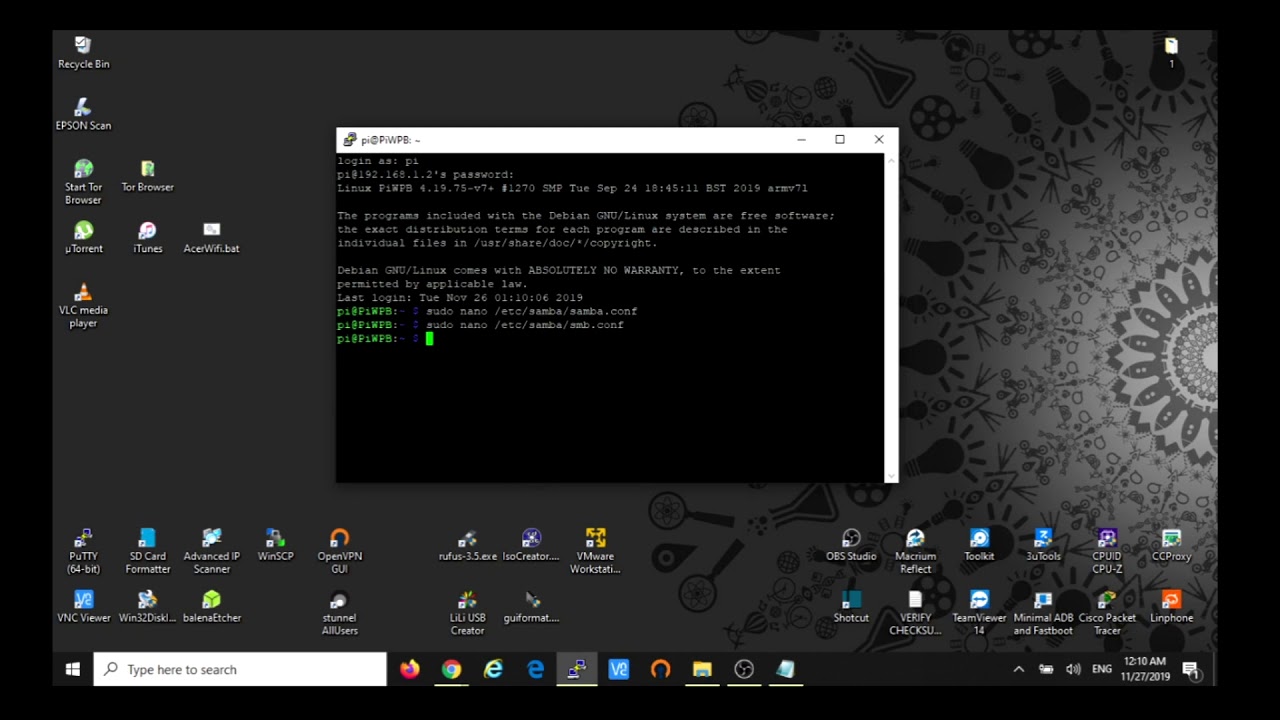This screenshot has width=1280, height=720.
Task: Select the VLC media player desktop icon
Action: (x=83, y=305)
